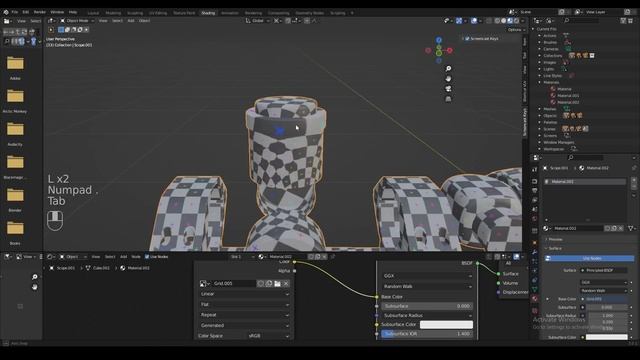Adjust the Subsurface IOR slider
This screenshot has width=640, height=360.
point(427,334)
